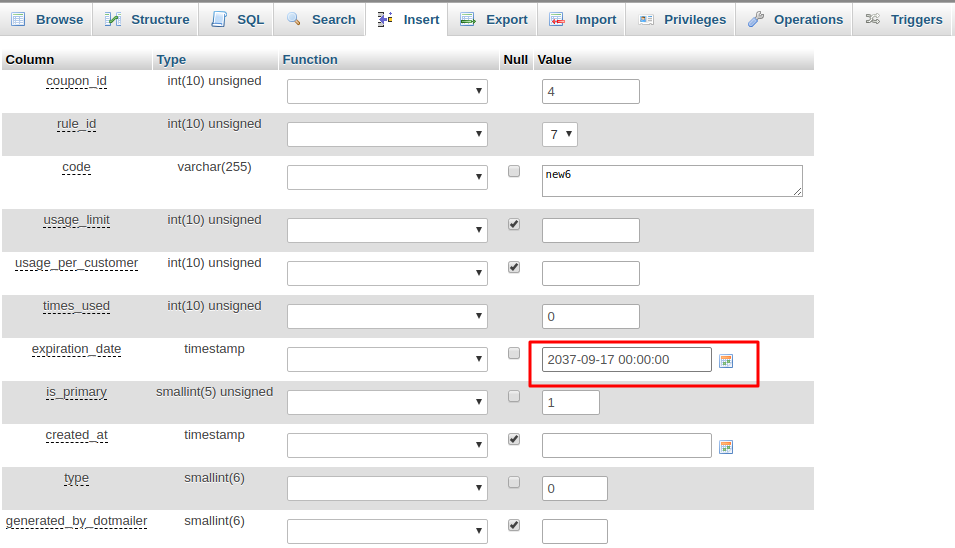Open Function dropdown for expiration_date
This screenshot has height=548, width=955.
pos(387,359)
